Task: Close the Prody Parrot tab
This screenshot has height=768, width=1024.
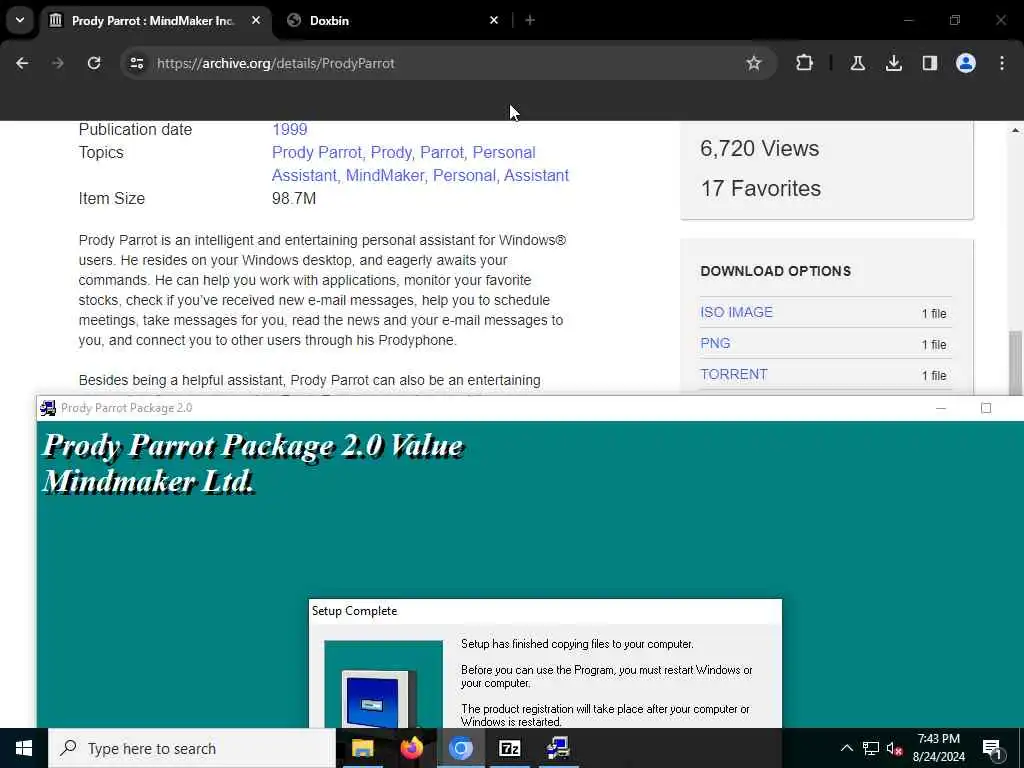Action: (x=256, y=21)
